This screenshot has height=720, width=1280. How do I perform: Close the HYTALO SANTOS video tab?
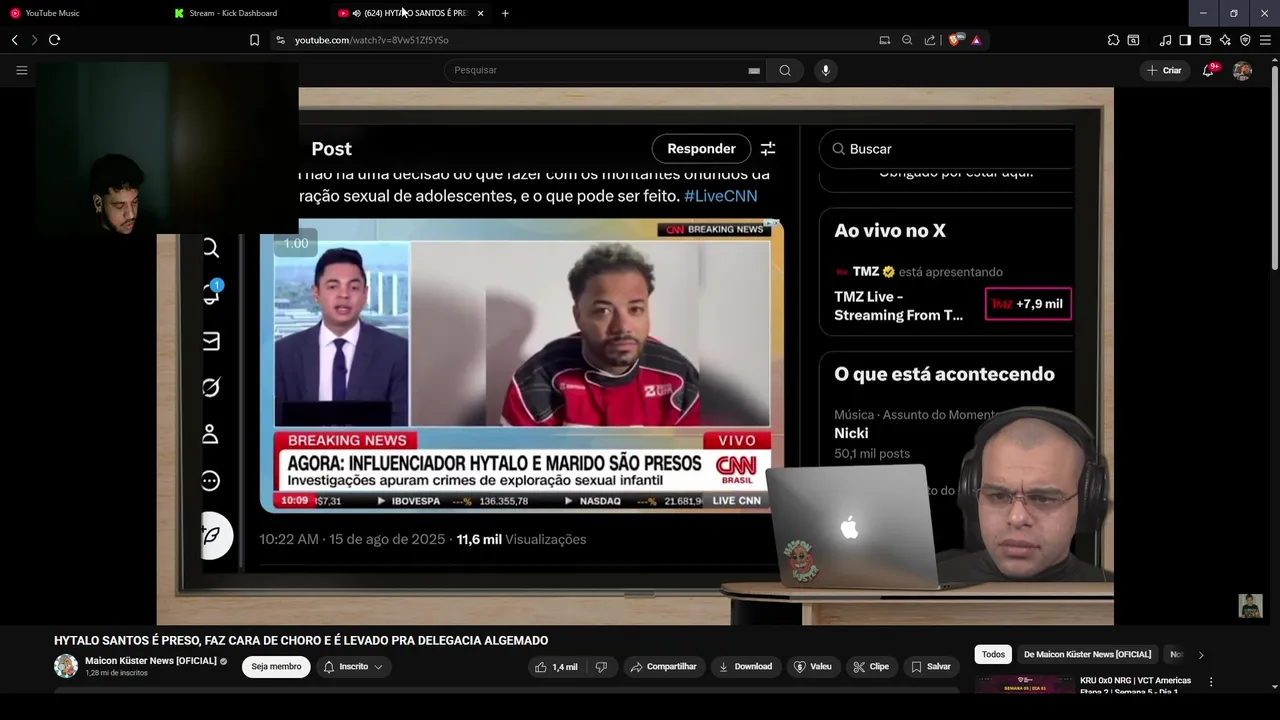click(481, 13)
